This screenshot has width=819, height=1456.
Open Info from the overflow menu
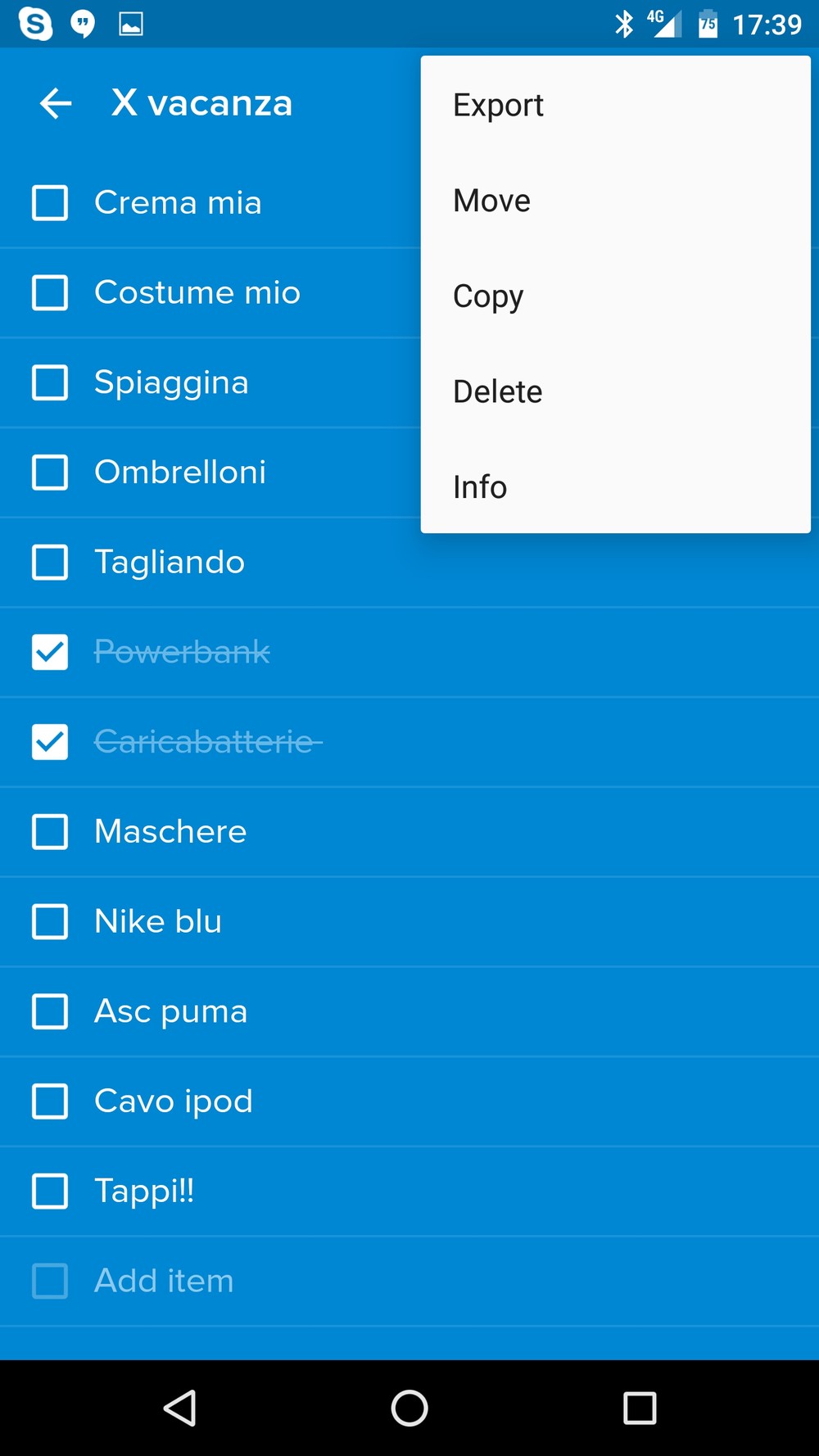click(x=480, y=487)
